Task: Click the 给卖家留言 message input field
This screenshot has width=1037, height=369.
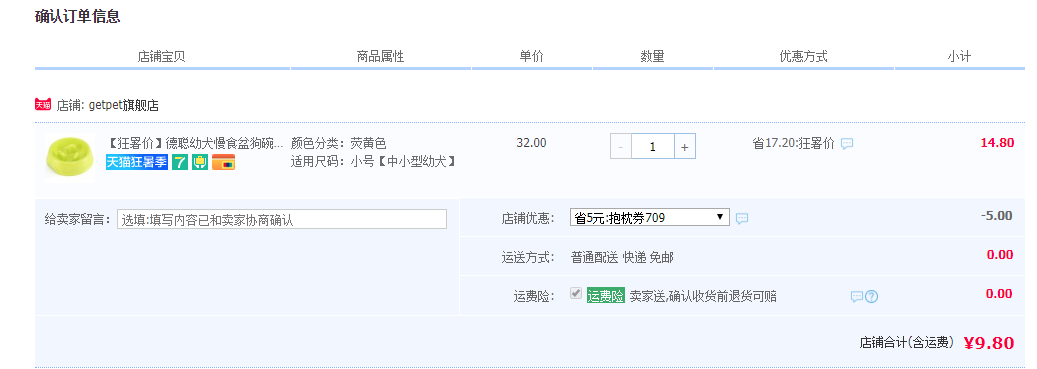Action: coord(282,220)
